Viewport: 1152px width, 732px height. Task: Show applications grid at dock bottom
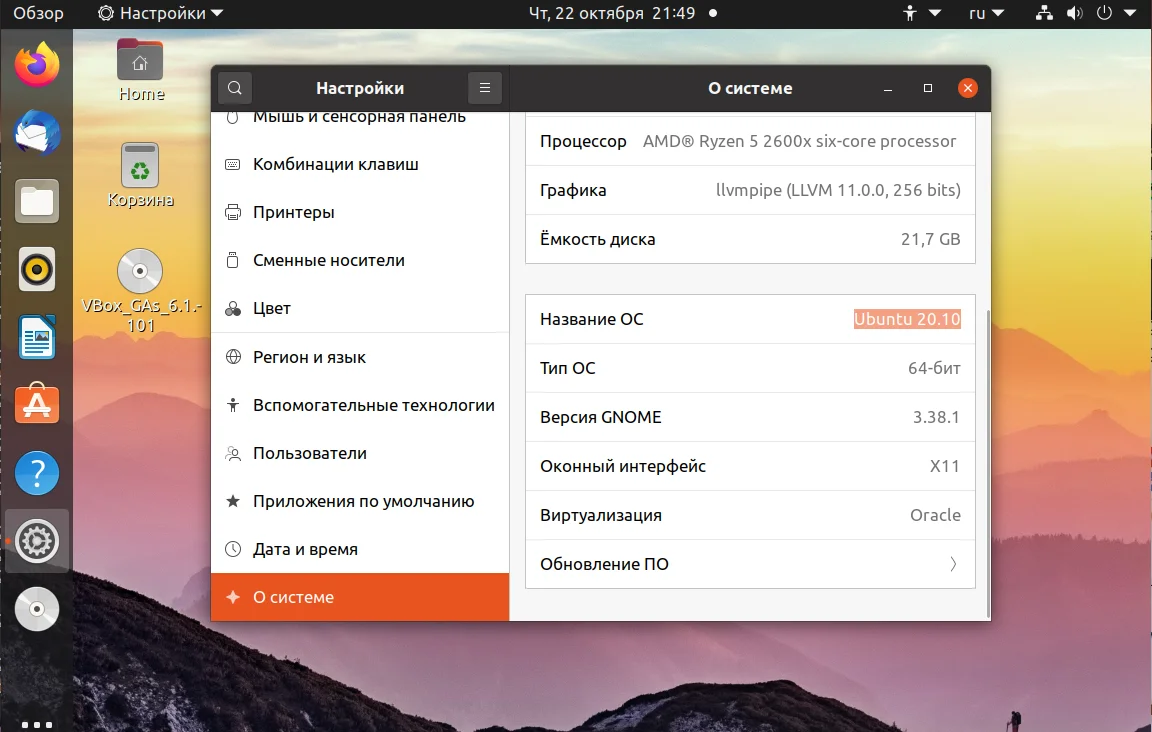point(37,725)
